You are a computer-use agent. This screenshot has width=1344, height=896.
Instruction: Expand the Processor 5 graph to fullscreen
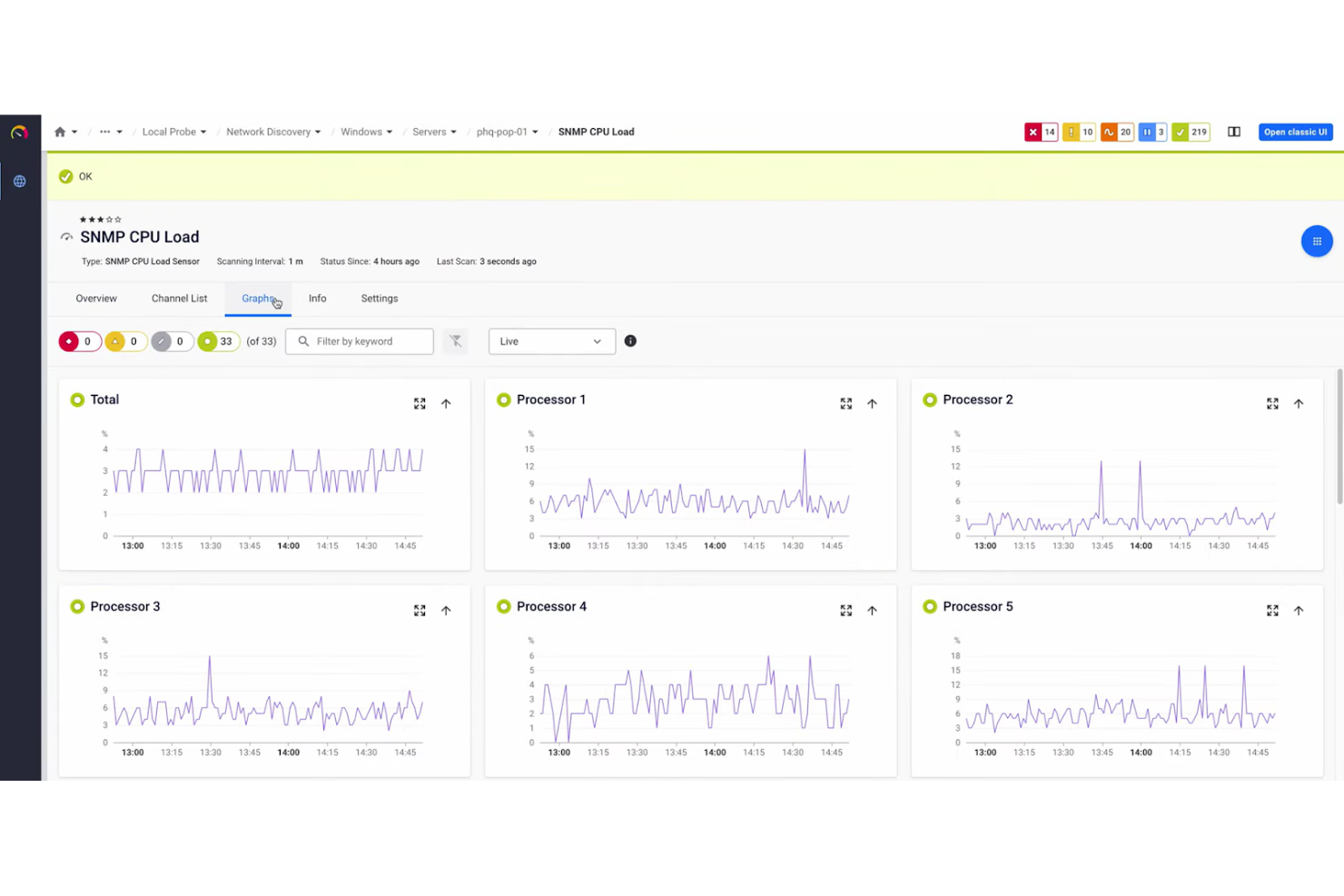(1272, 611)
